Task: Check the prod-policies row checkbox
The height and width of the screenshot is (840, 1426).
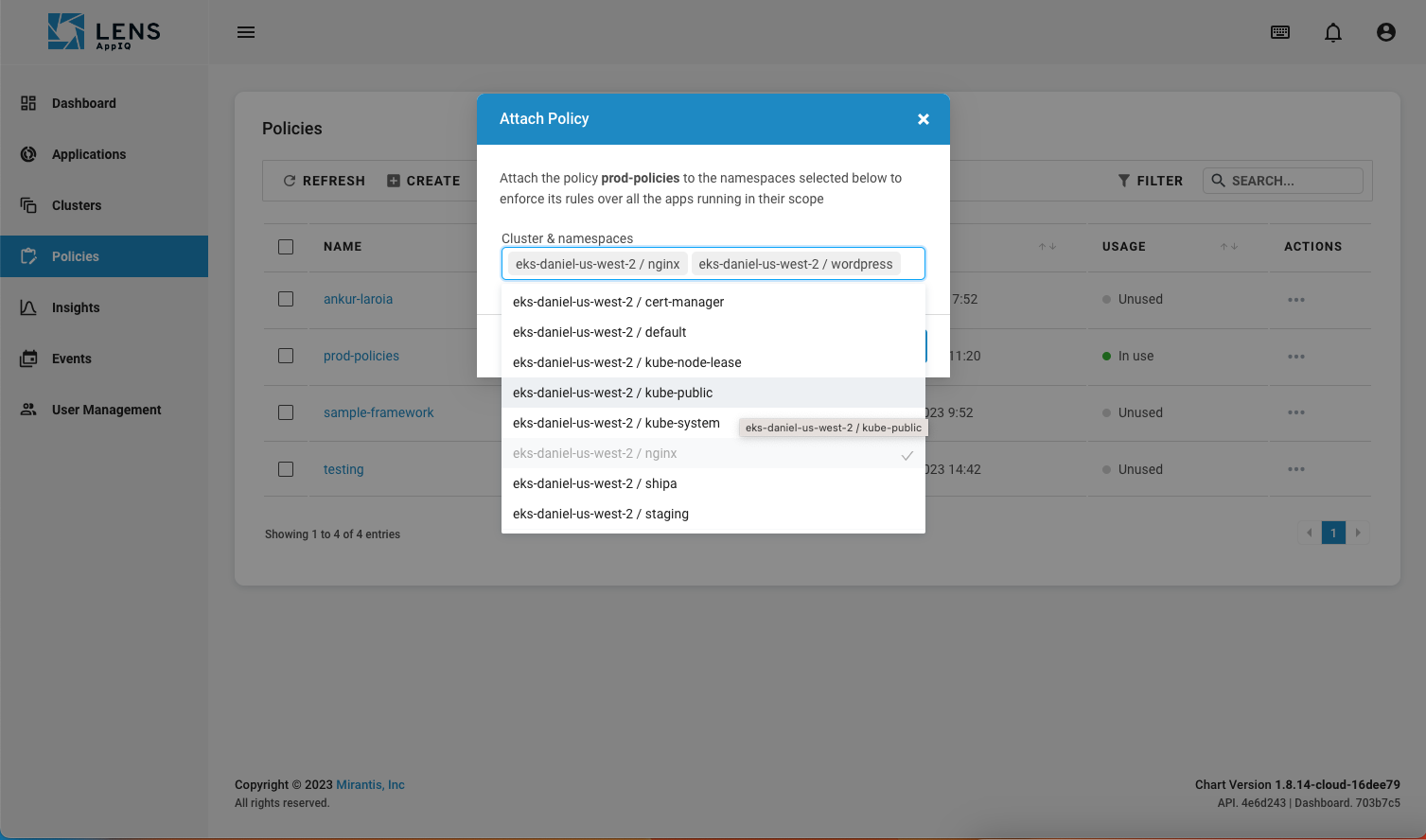Action: click(286, 356)
